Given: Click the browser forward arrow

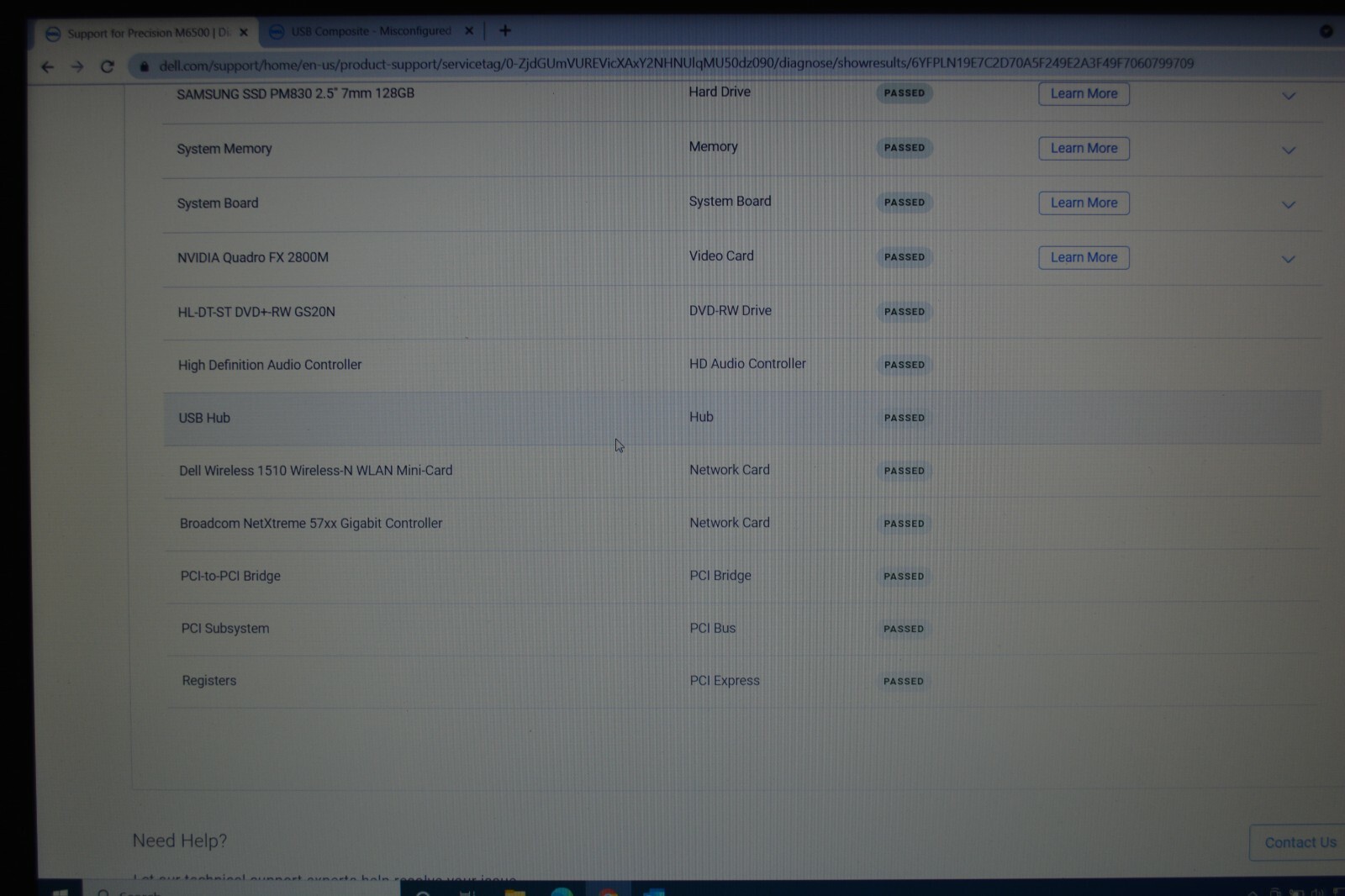Looking at the screenshot, I should [x=77, y=66].
